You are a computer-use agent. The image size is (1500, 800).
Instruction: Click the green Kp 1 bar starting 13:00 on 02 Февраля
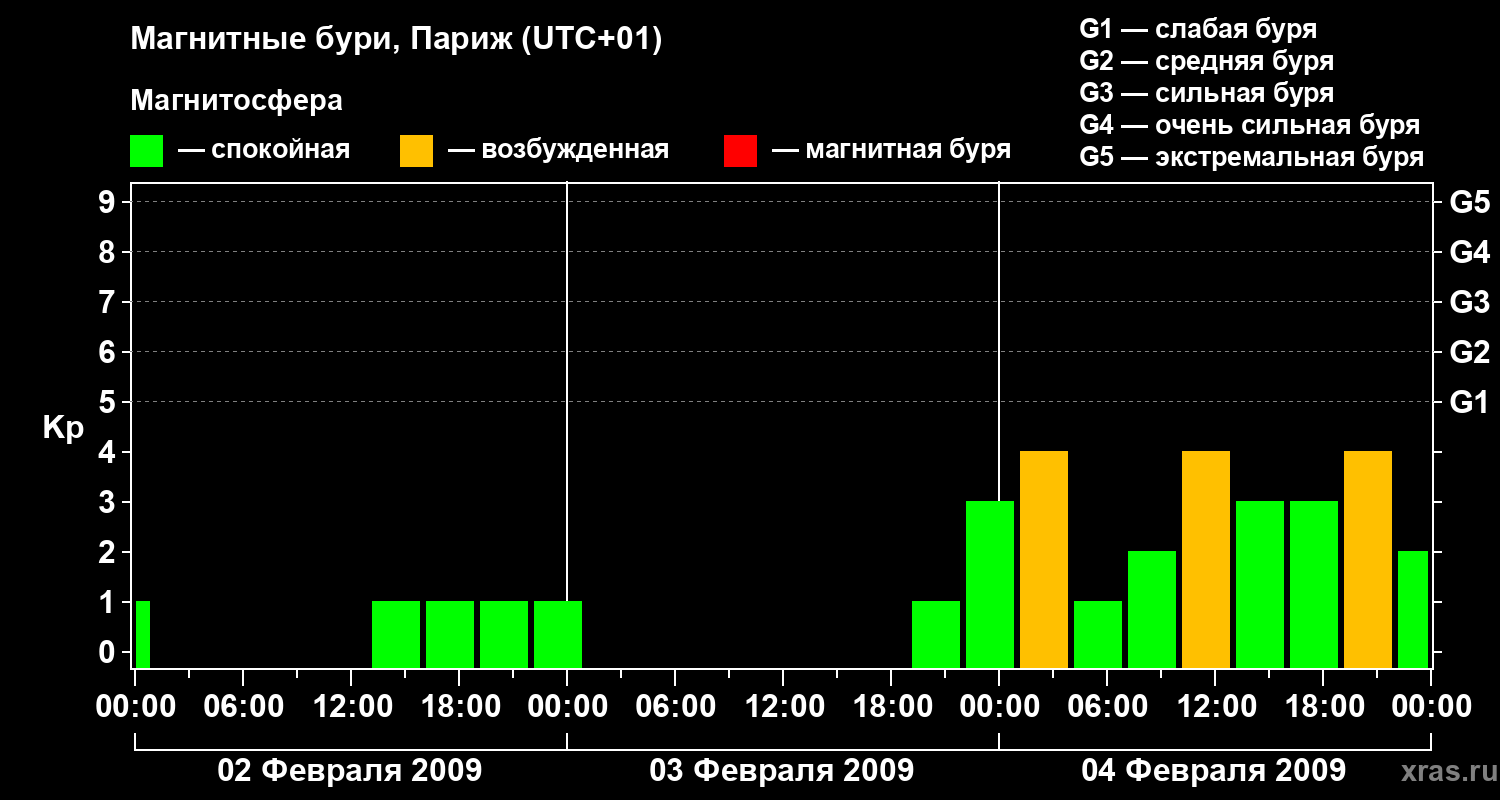coord(396,634)
